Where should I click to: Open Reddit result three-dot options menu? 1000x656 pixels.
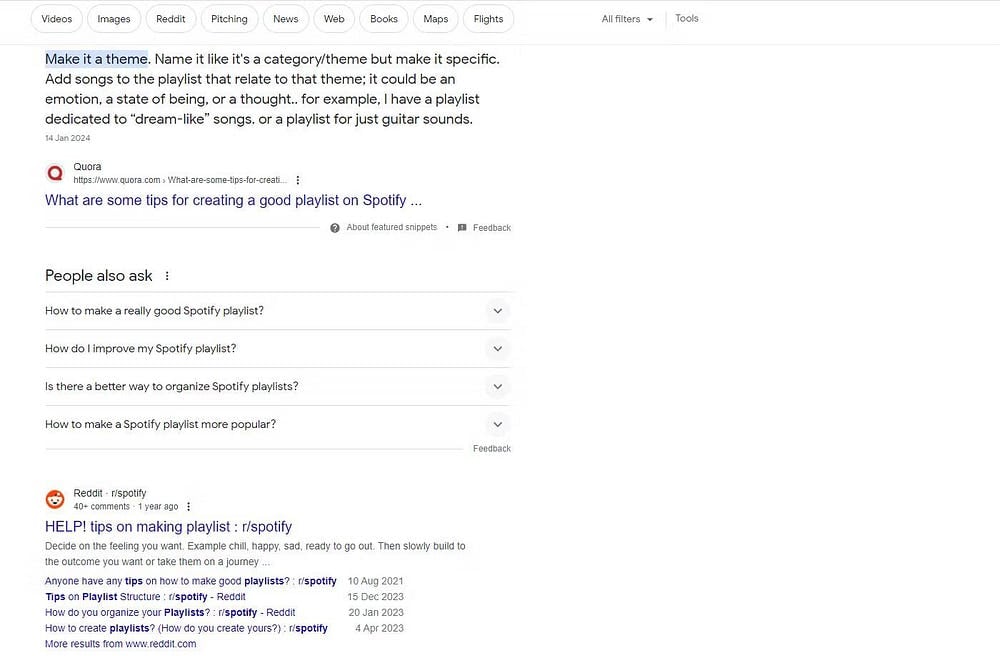pyautogui.click(x=188, y=507)
